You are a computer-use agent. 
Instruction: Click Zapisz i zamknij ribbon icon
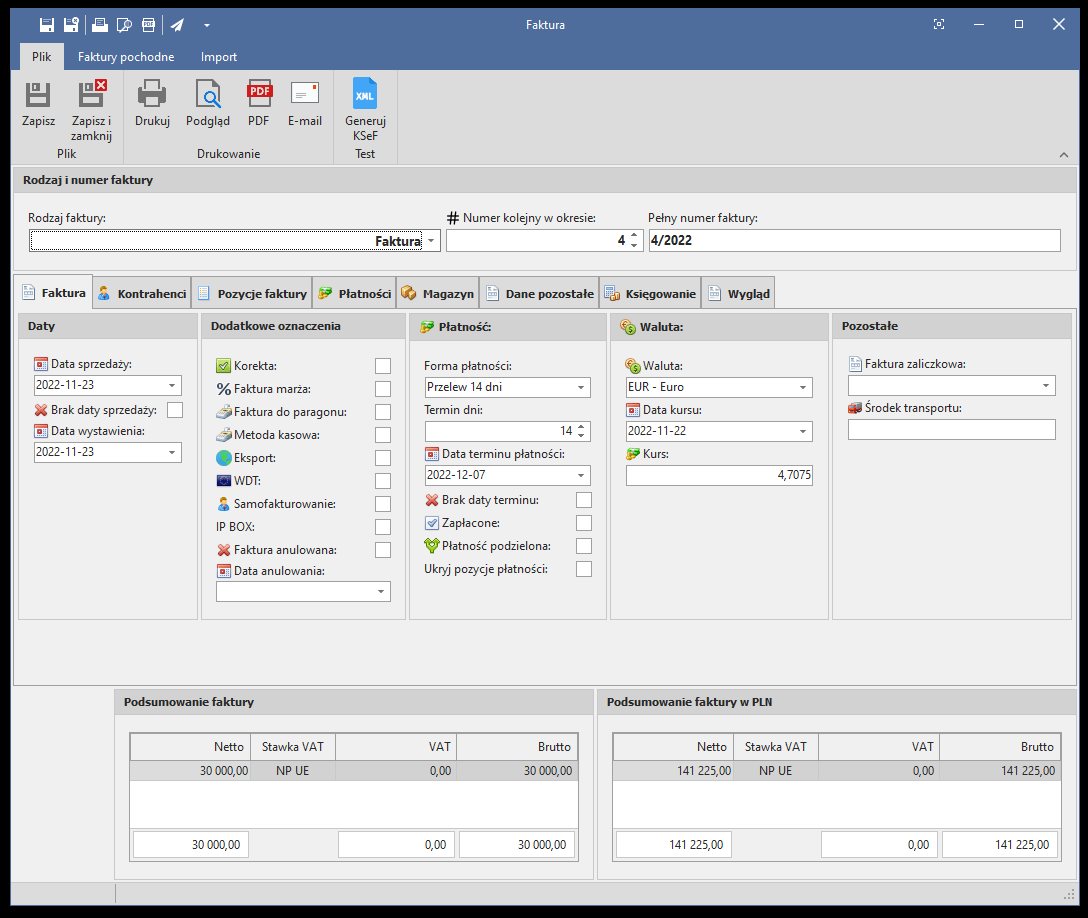91,96
